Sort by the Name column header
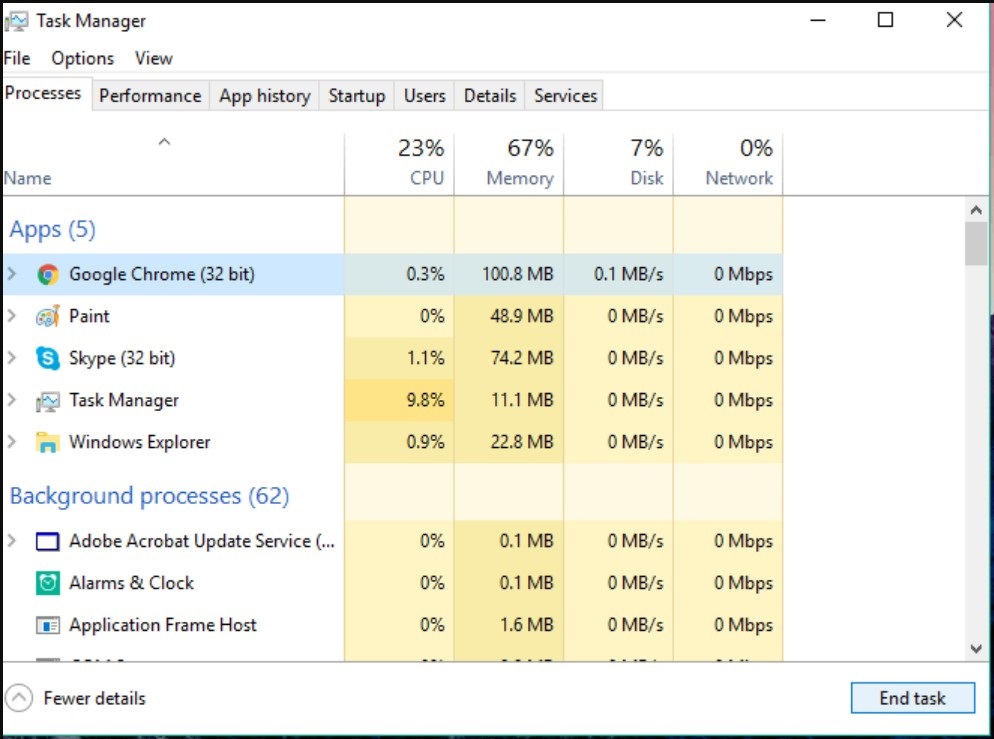This screenshot has height=739, width=994. click(173, 164)
